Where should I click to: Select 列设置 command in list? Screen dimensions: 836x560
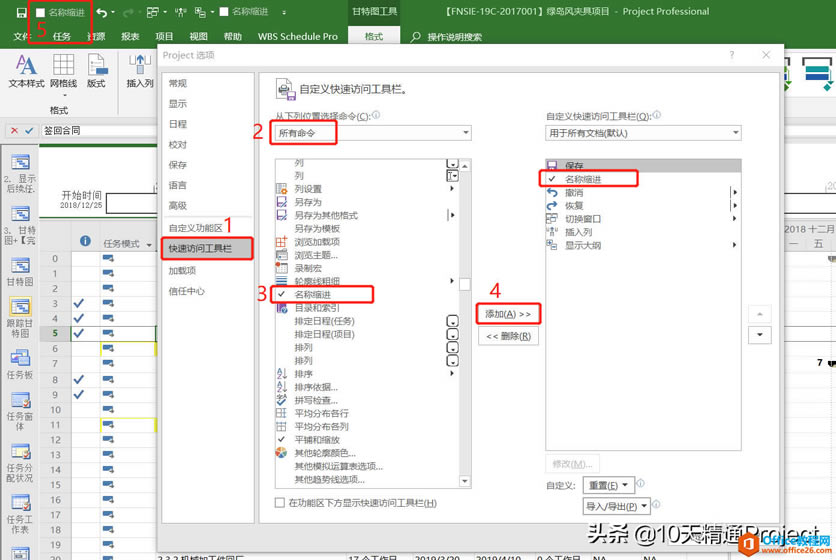[x=308, y=189]
